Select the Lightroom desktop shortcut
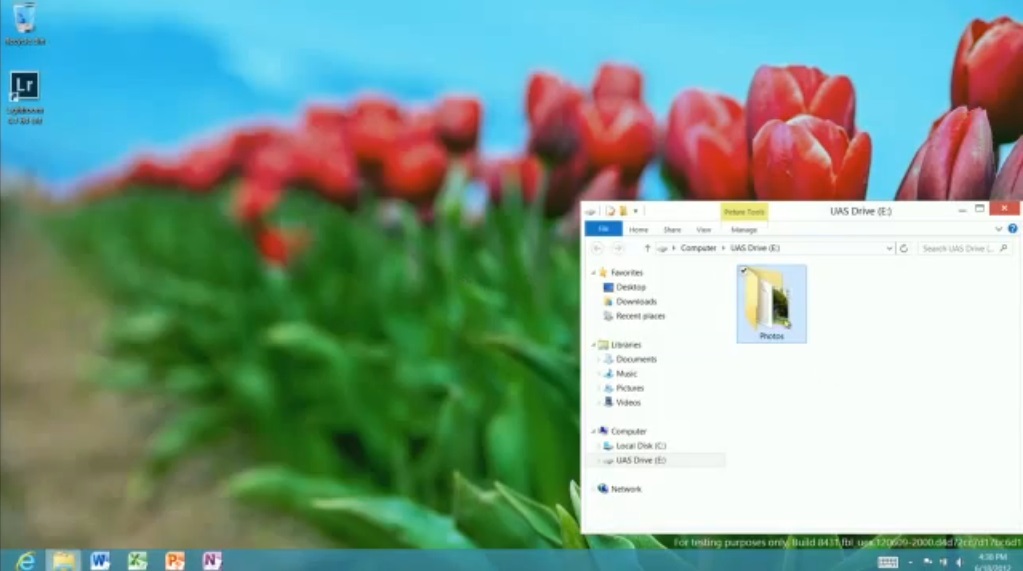The image size is (1023, 571). [x=25, y=97]
